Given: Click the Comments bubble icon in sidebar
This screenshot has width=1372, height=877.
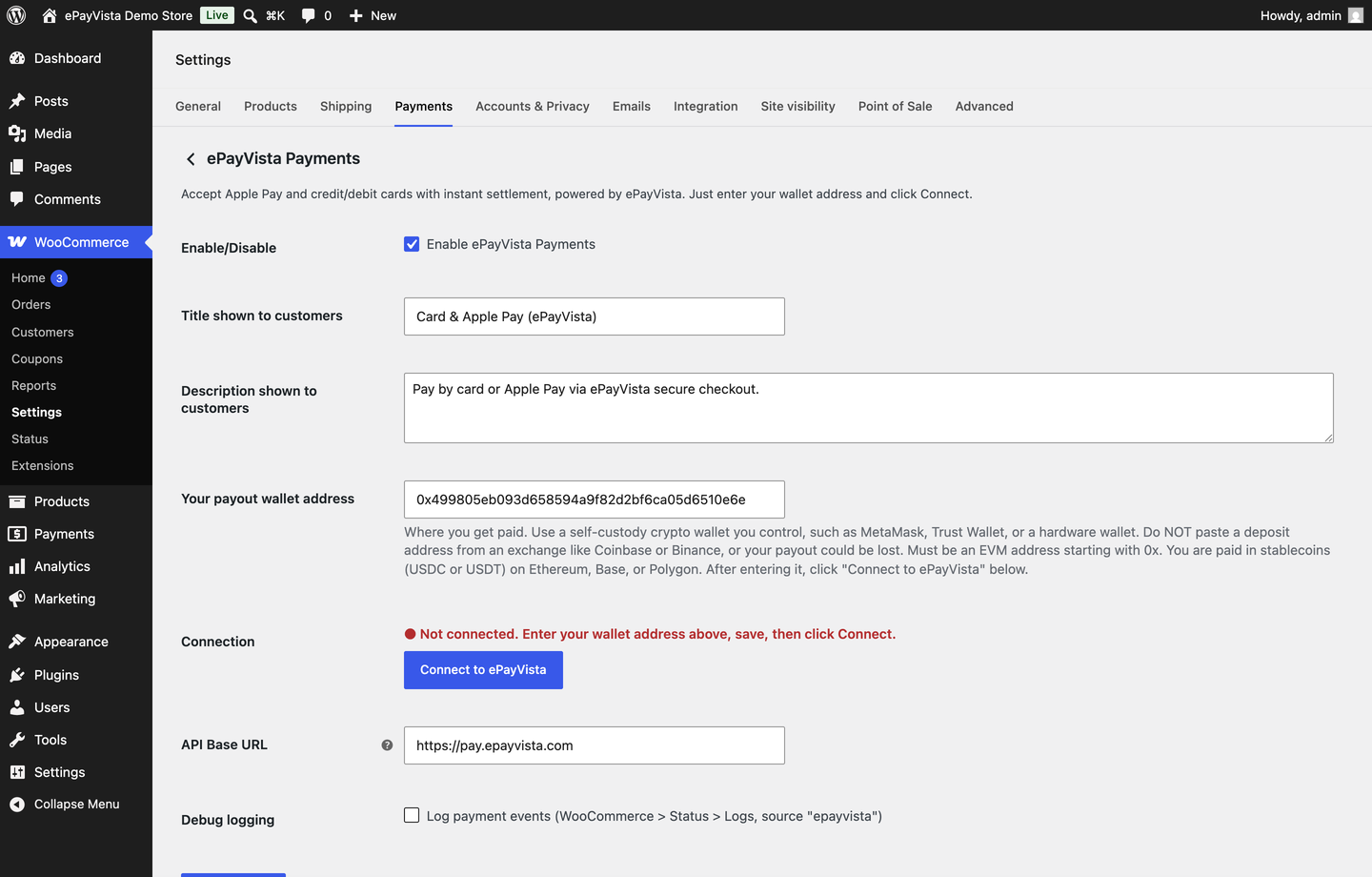Looking at the screenshot, I should coord(17,199).
